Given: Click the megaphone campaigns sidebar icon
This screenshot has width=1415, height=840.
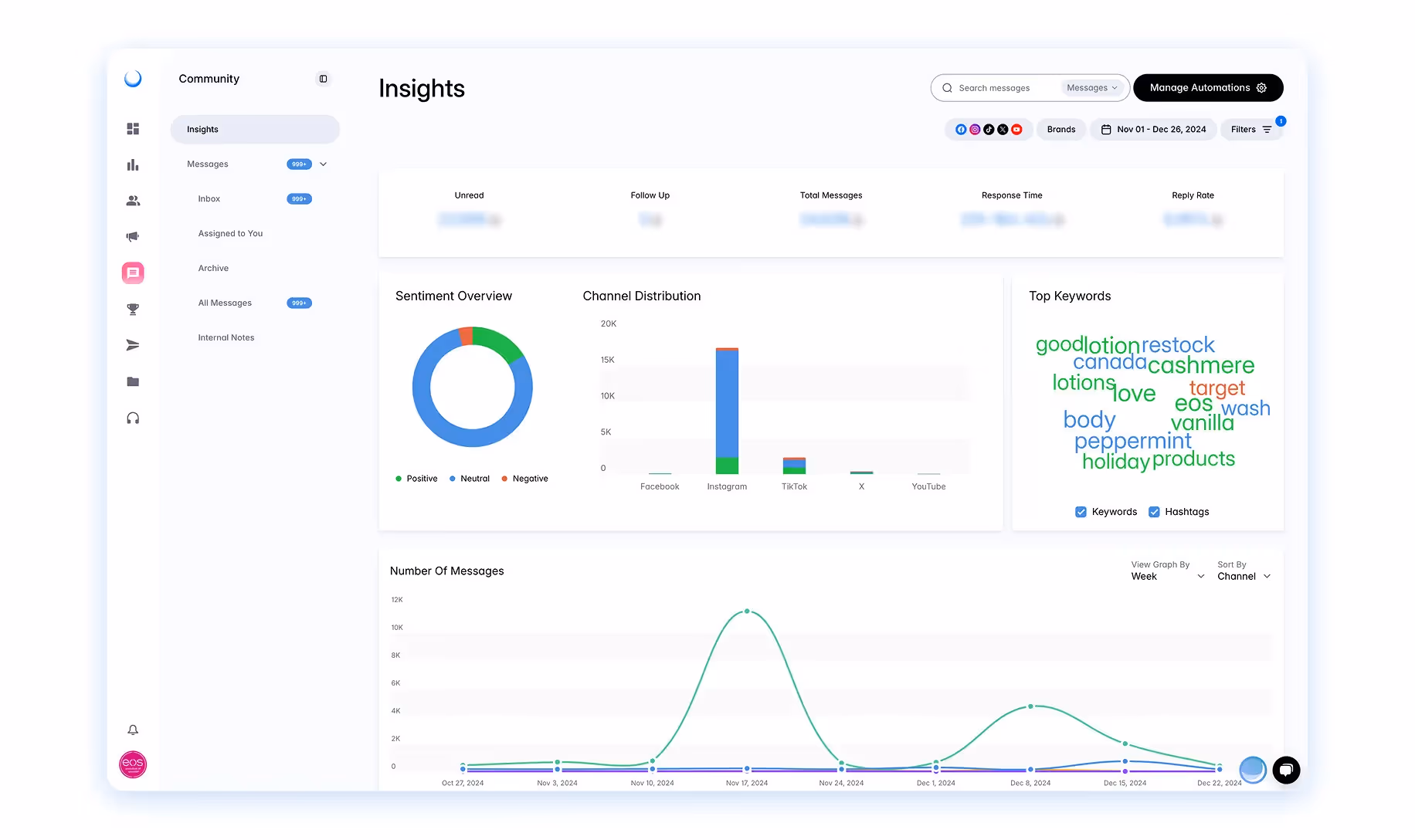Looking at the screenshot, I should pos(133,236).
